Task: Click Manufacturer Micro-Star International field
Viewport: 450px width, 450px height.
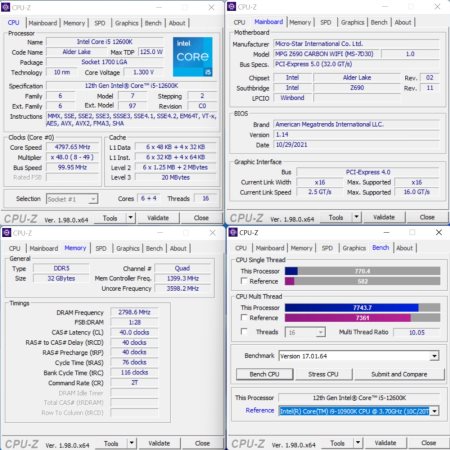Action: (357, 44)
